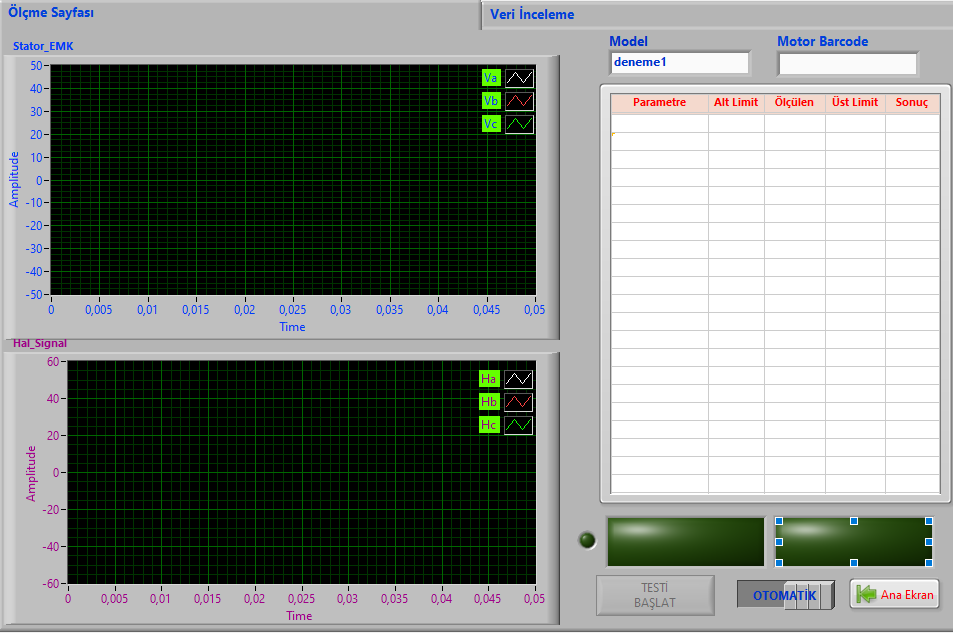953x633 pixels.
Task: Open the Veri İnceleme tab
Action: [x=716, y=15]
